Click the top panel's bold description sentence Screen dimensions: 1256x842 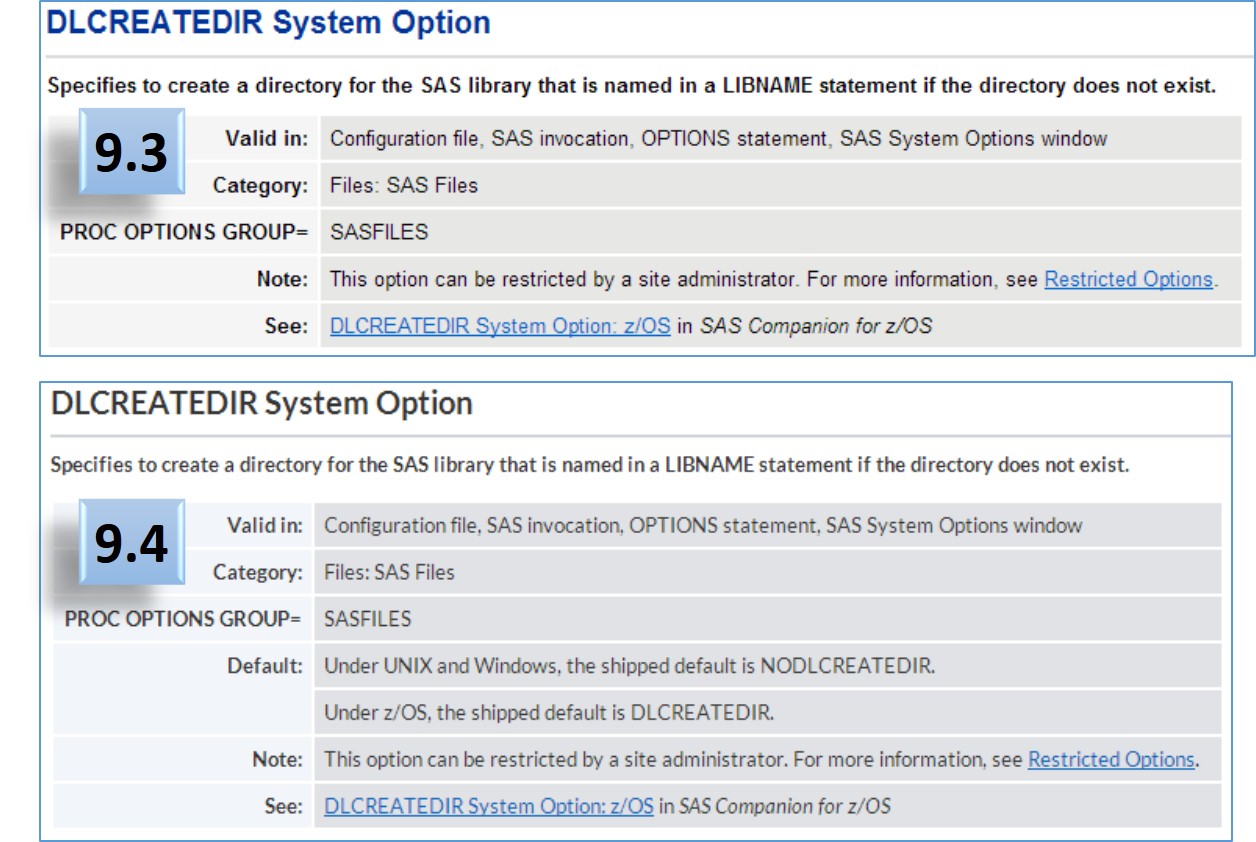(632, 86)
